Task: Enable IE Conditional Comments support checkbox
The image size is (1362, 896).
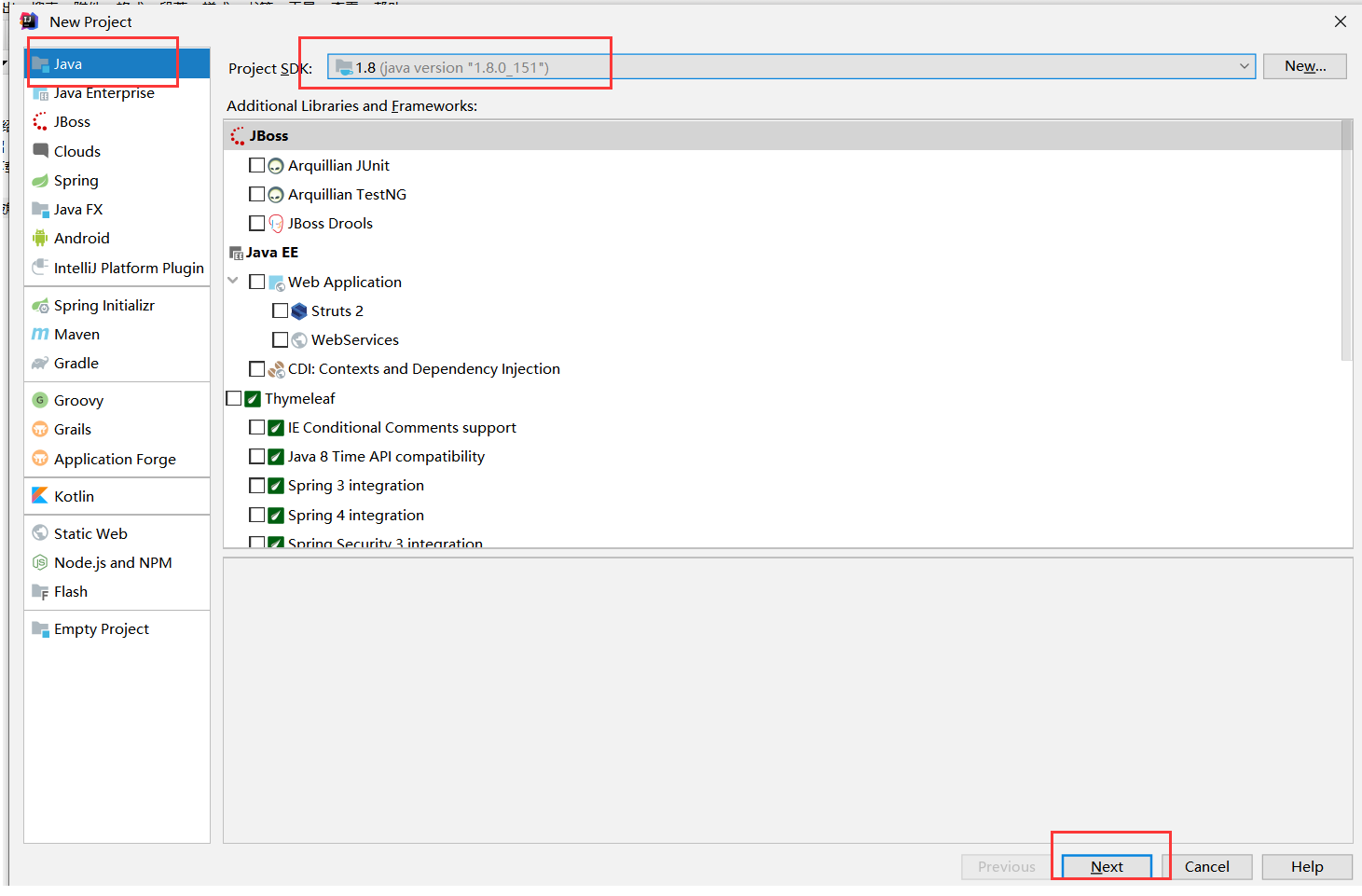Action: click(257, 427)
